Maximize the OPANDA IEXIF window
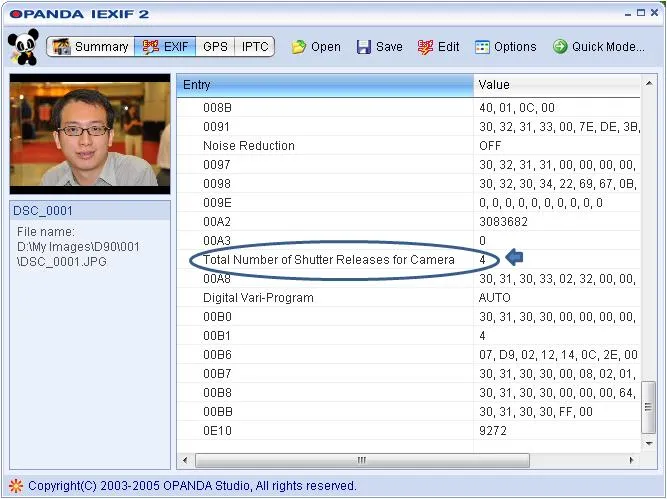The height and width of the screenshot is (499, 667). [x=641, y=13]
